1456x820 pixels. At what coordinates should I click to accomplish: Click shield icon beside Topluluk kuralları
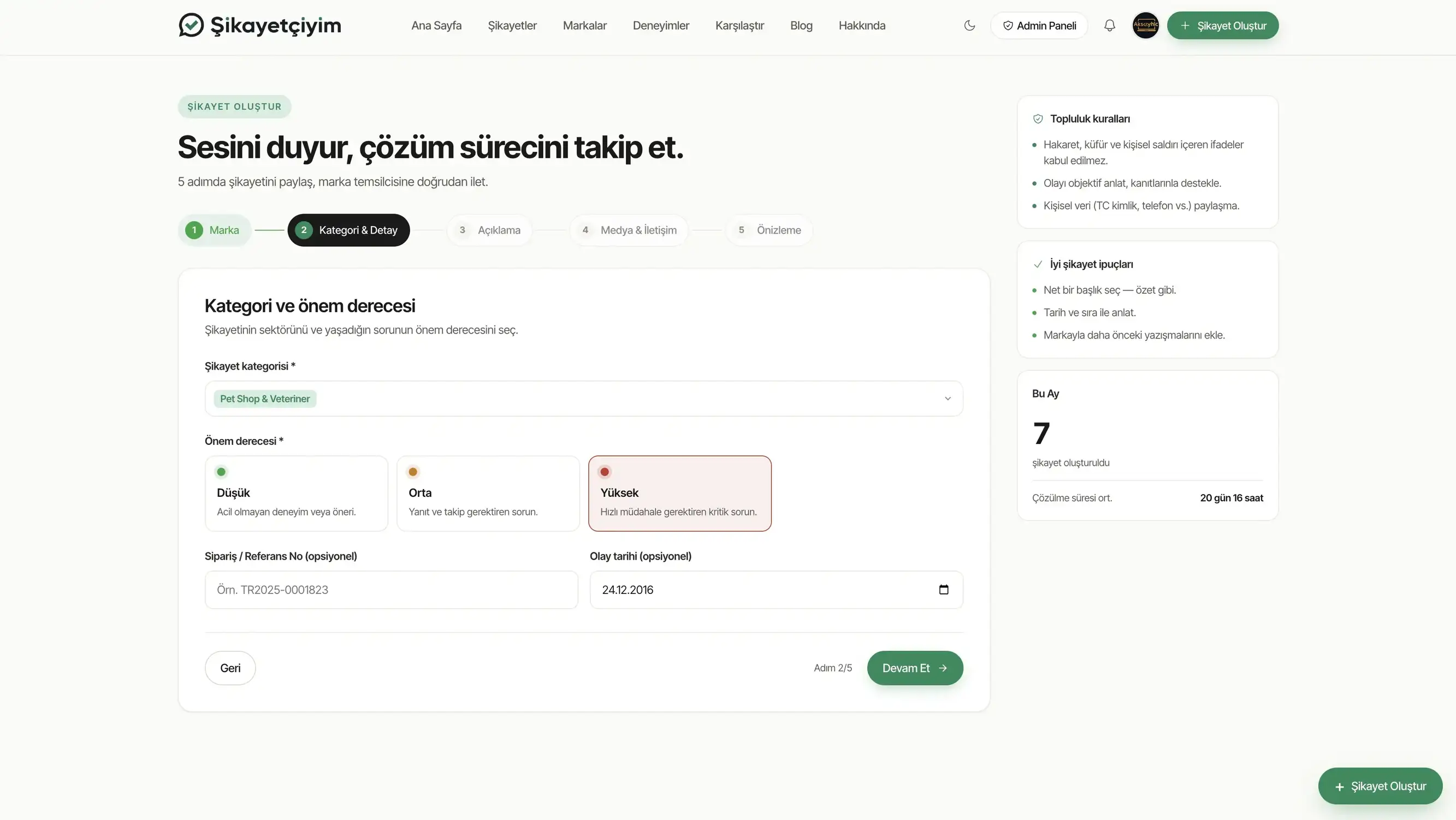[x=1038, y=118]
